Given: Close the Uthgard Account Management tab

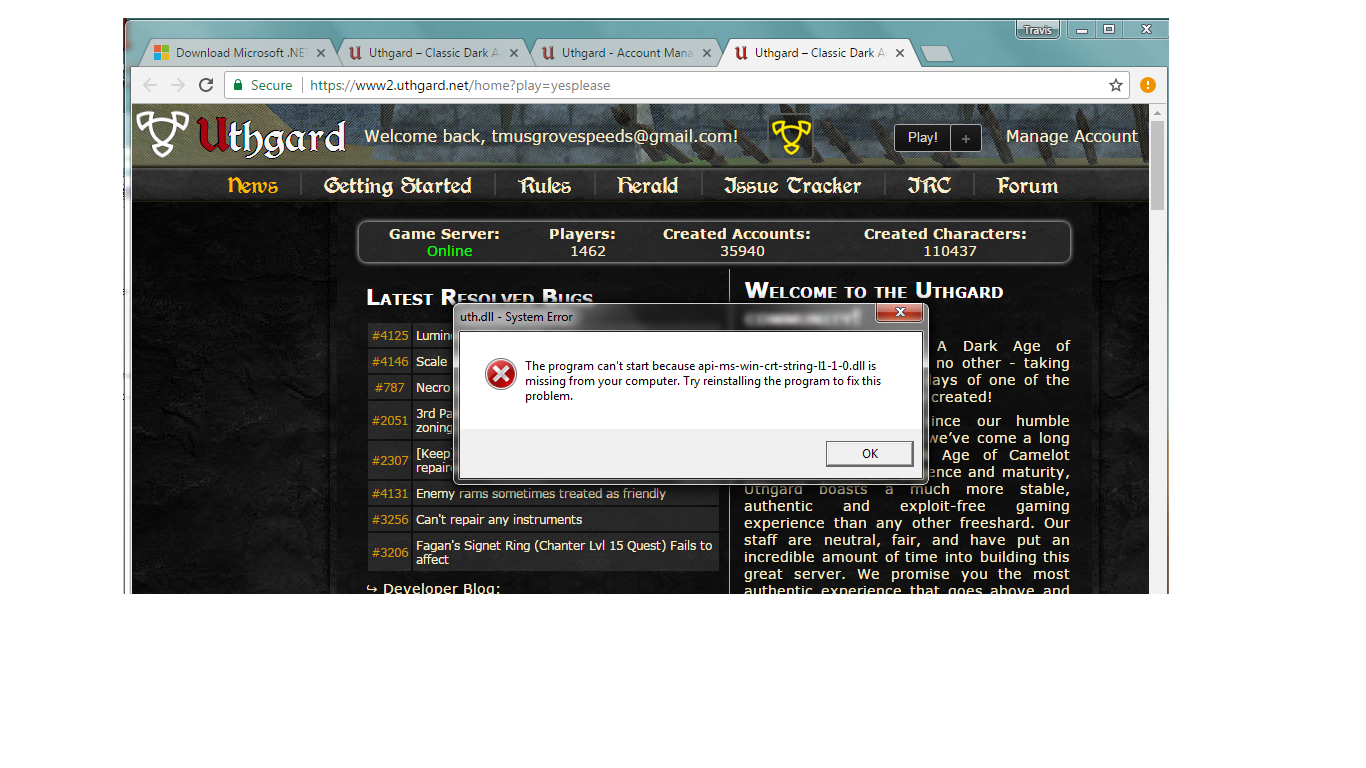Looking at the screenshot, I should (x=707, y=53).
